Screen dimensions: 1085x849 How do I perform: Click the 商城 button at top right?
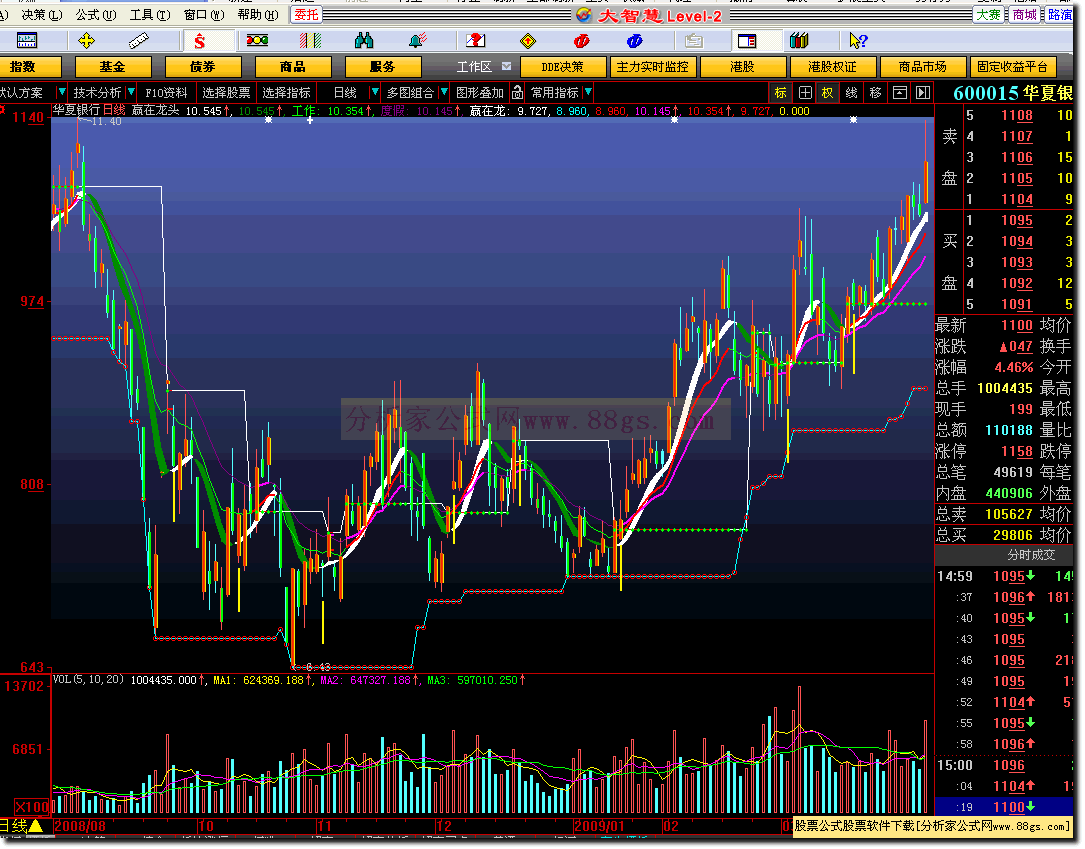coord(1025,15)
